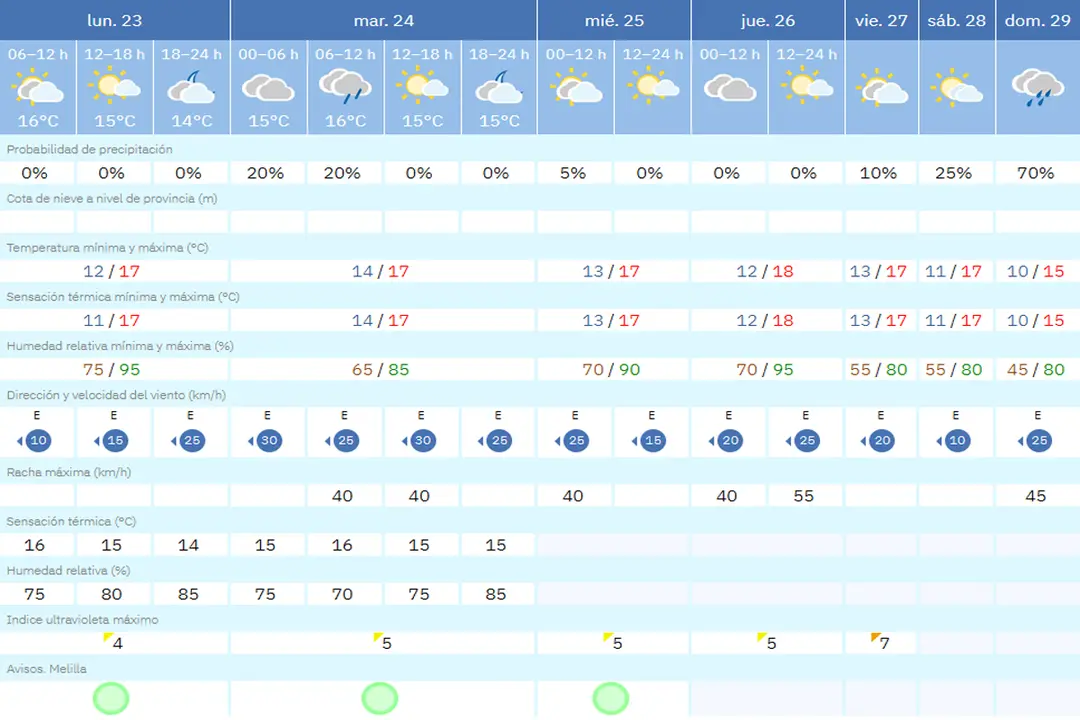1080x720 pixels.
Task: Click the gust value 45 for dom. 29
Action: [x=1035, y=496]
